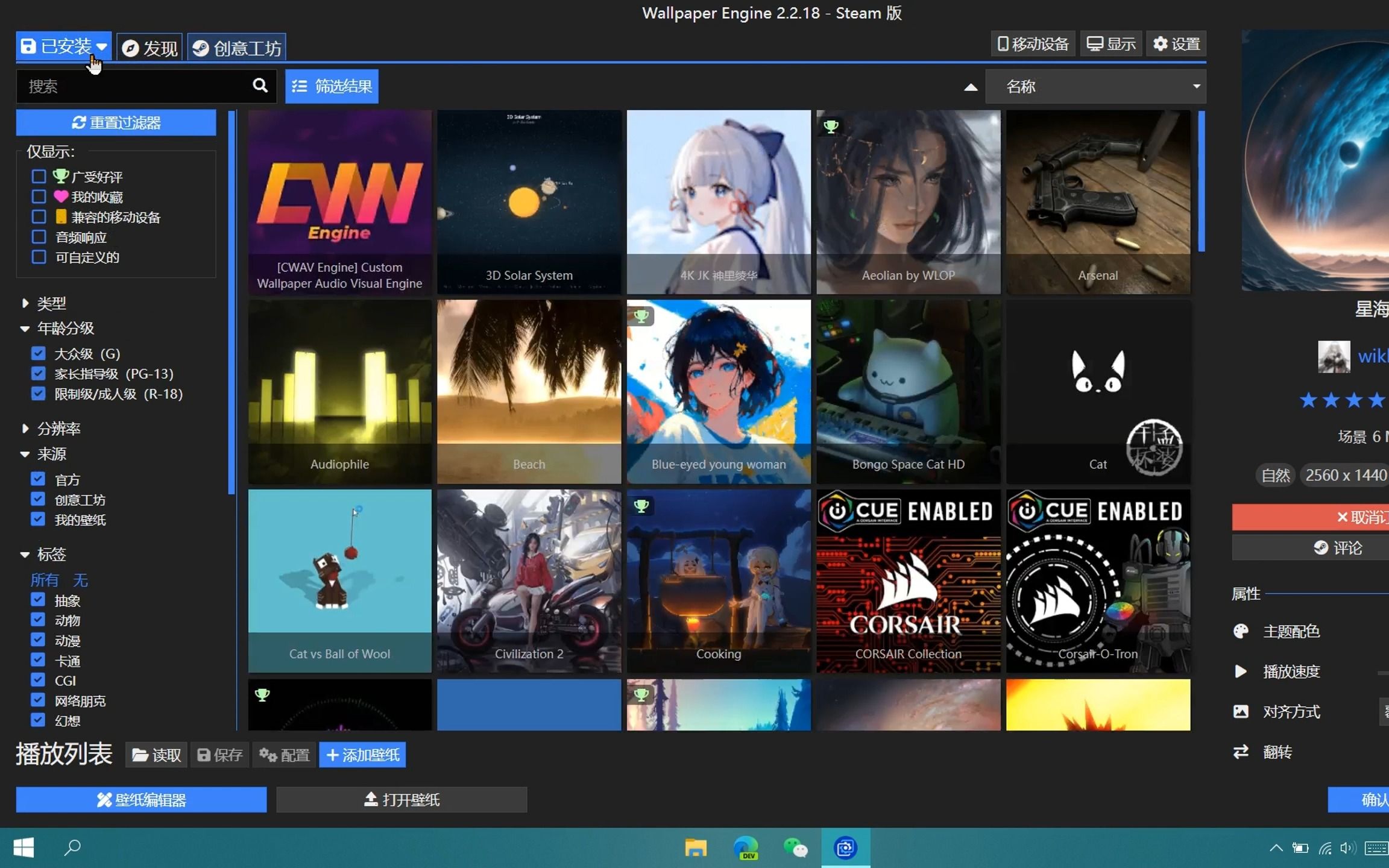Screen dimensions: 1389x868
Task: Click battery icon in system tray
Action: pyautogui.click(x=1300, y=848)
